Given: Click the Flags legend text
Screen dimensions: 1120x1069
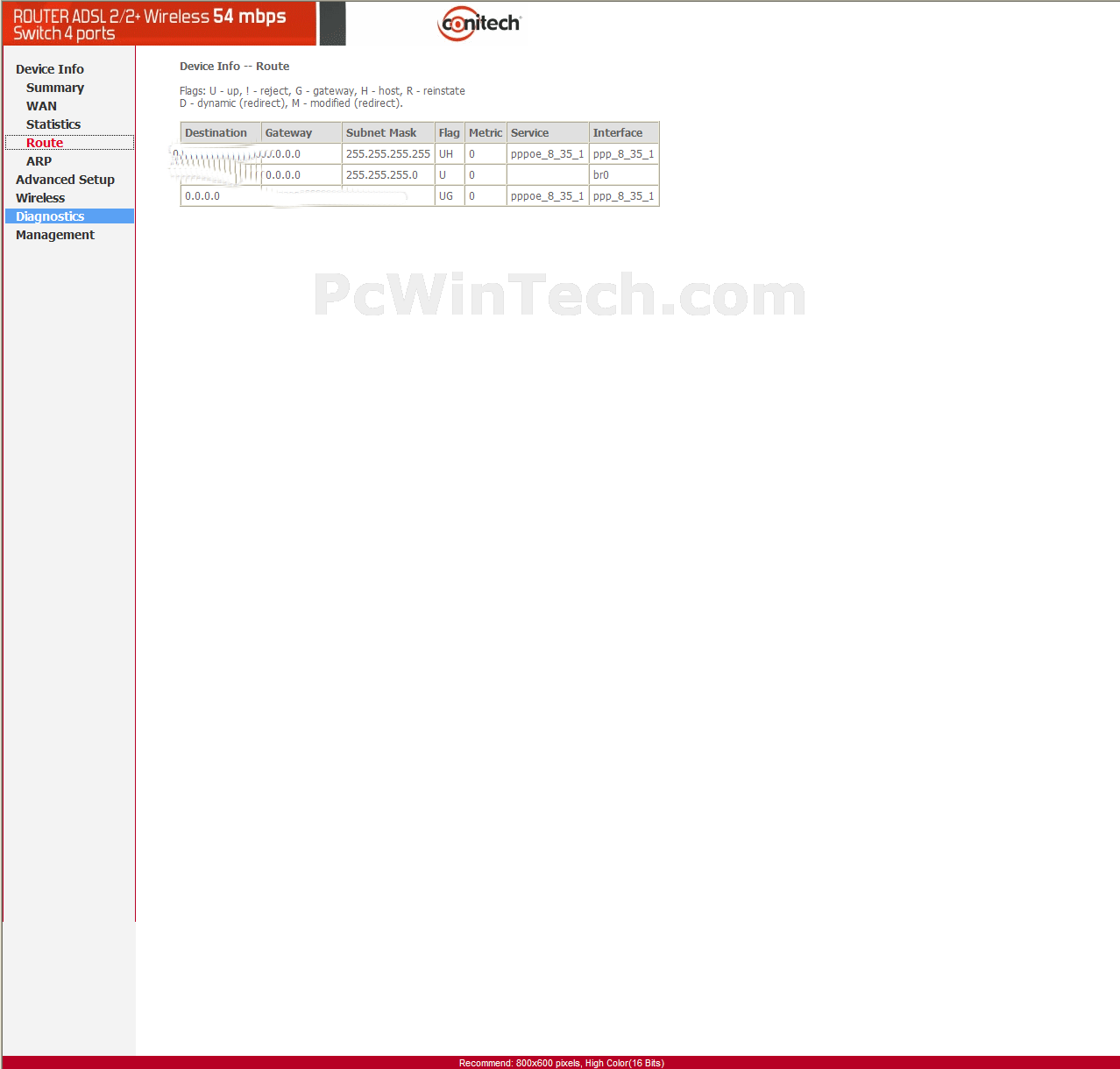Looking at the screenshot, I should 323,97.
